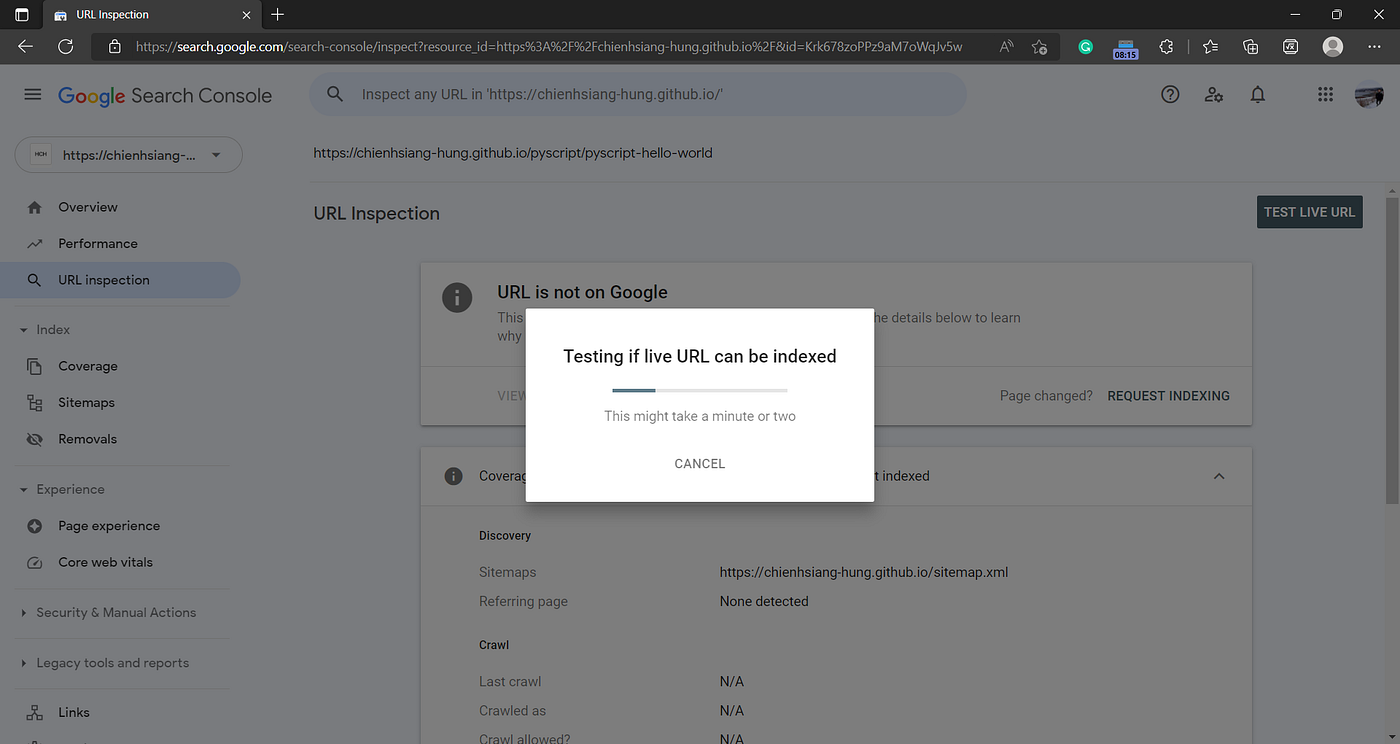Image resolution: width=1400 pixels, height=744 pixels.
Task: Open the favorites list icon
Action: (1210, 46)
